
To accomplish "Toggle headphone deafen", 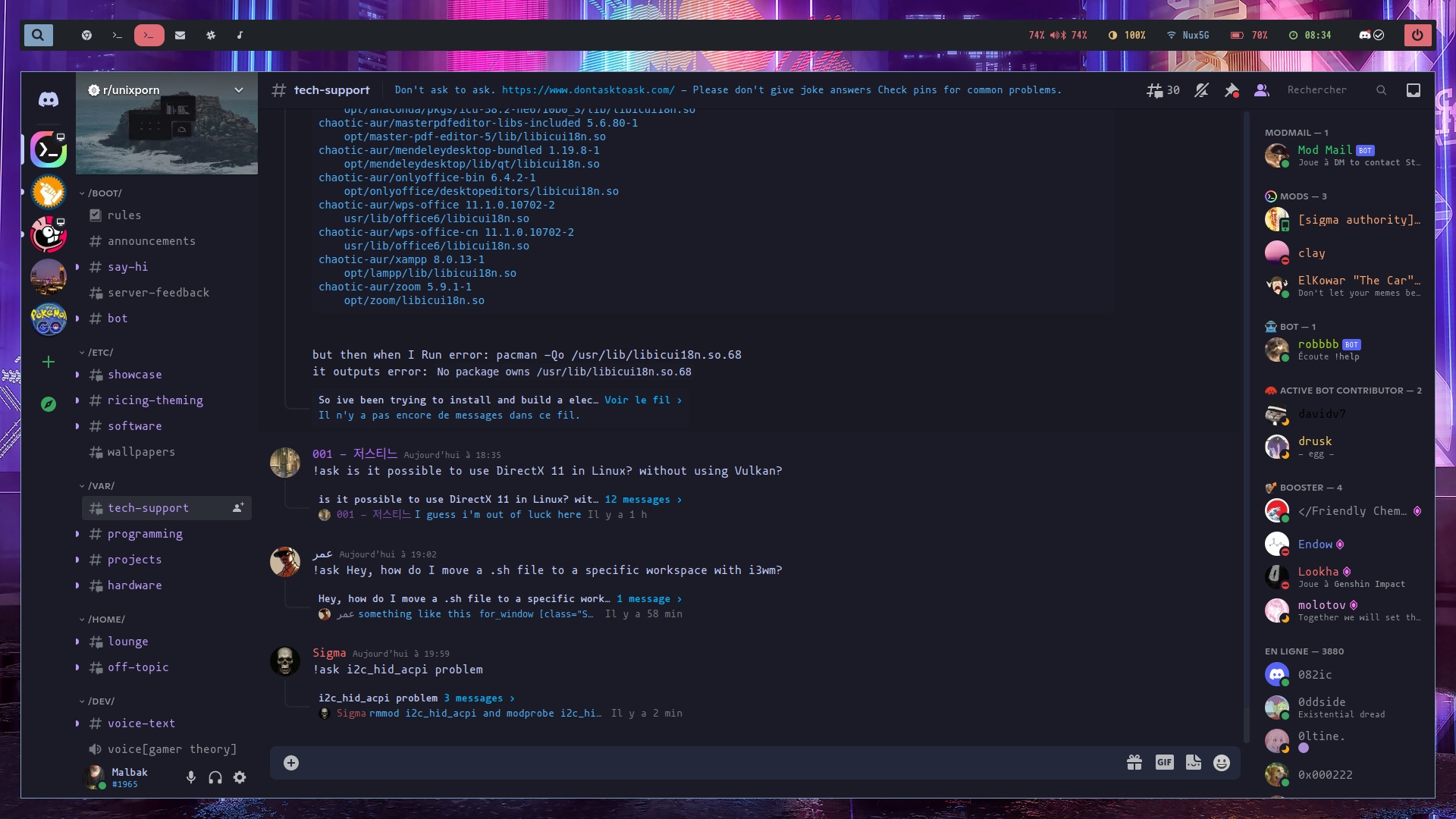I will click(x=215, y=777).
